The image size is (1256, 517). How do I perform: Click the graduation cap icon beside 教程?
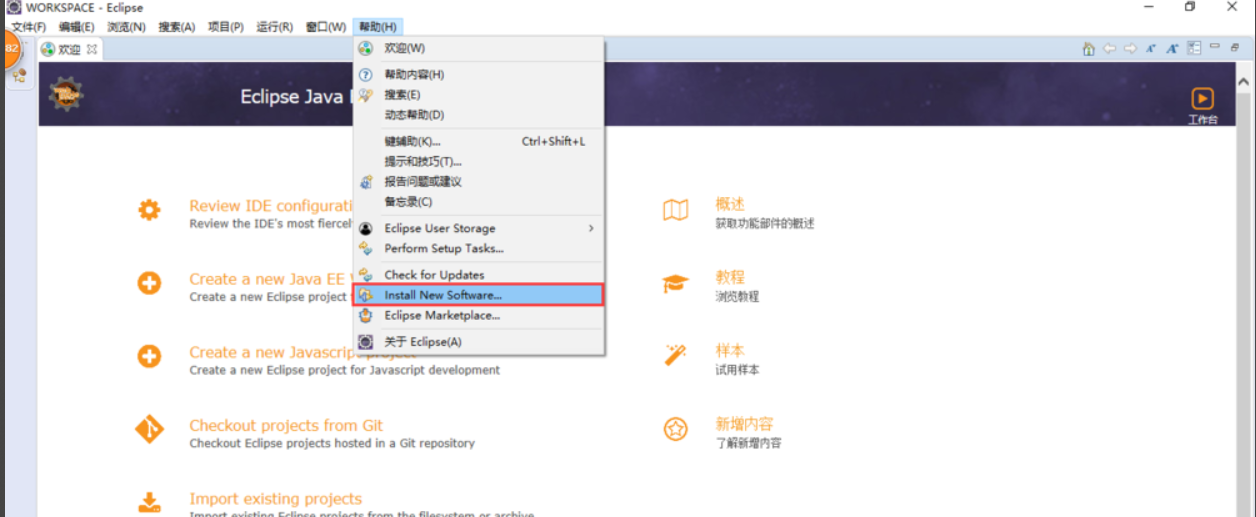676,283
